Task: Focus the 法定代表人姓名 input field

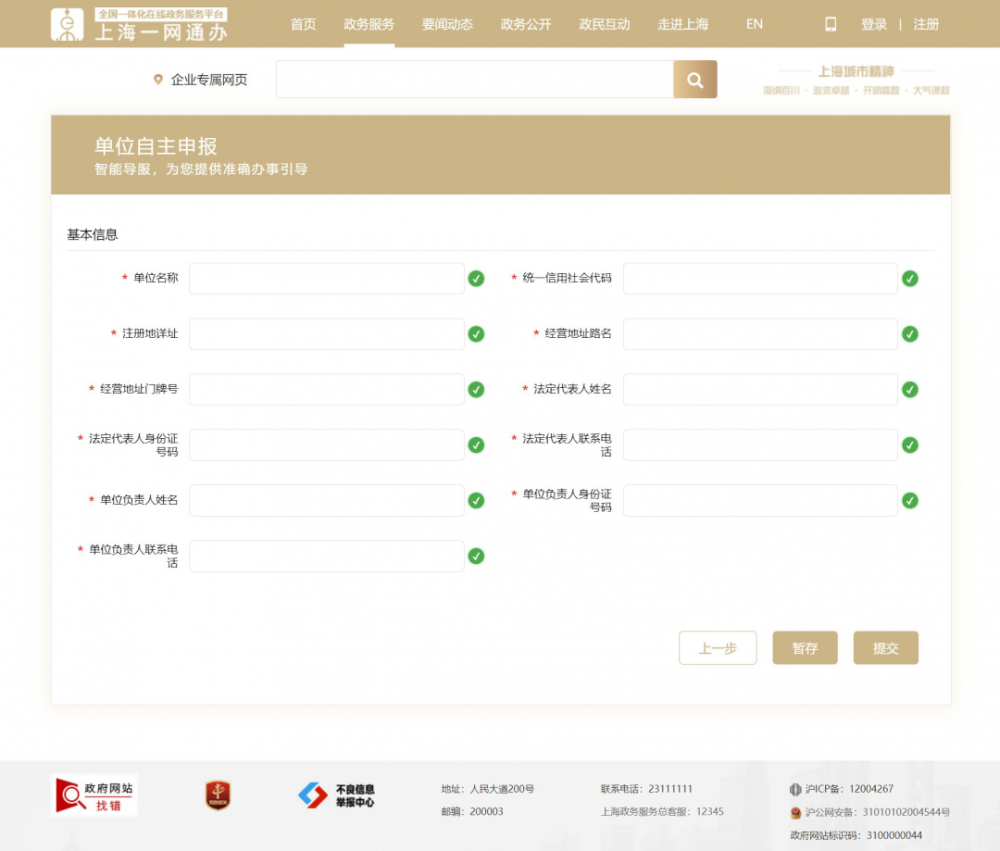Action: pyautogui.click(x=760, y=390)
